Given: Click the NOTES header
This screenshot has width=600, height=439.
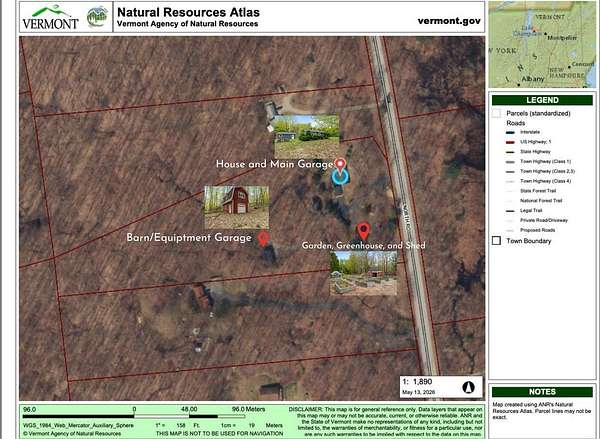Looking at the screenshot, I should click(x=542, y=392).
